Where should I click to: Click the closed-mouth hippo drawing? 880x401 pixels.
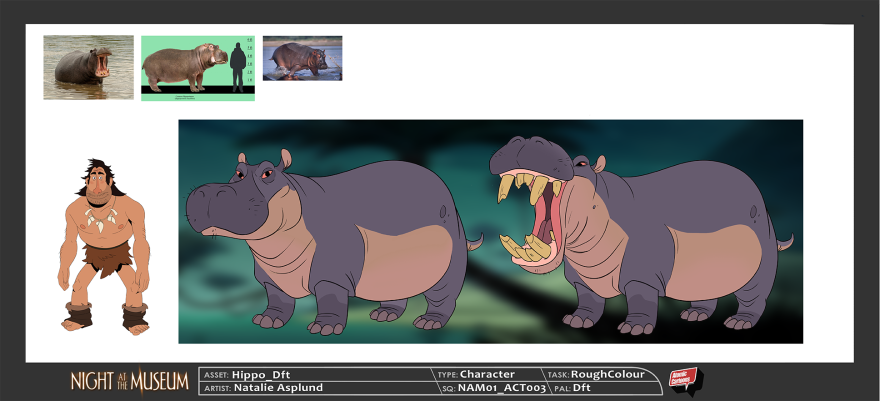pyautogui.click(x=334, y=242)
